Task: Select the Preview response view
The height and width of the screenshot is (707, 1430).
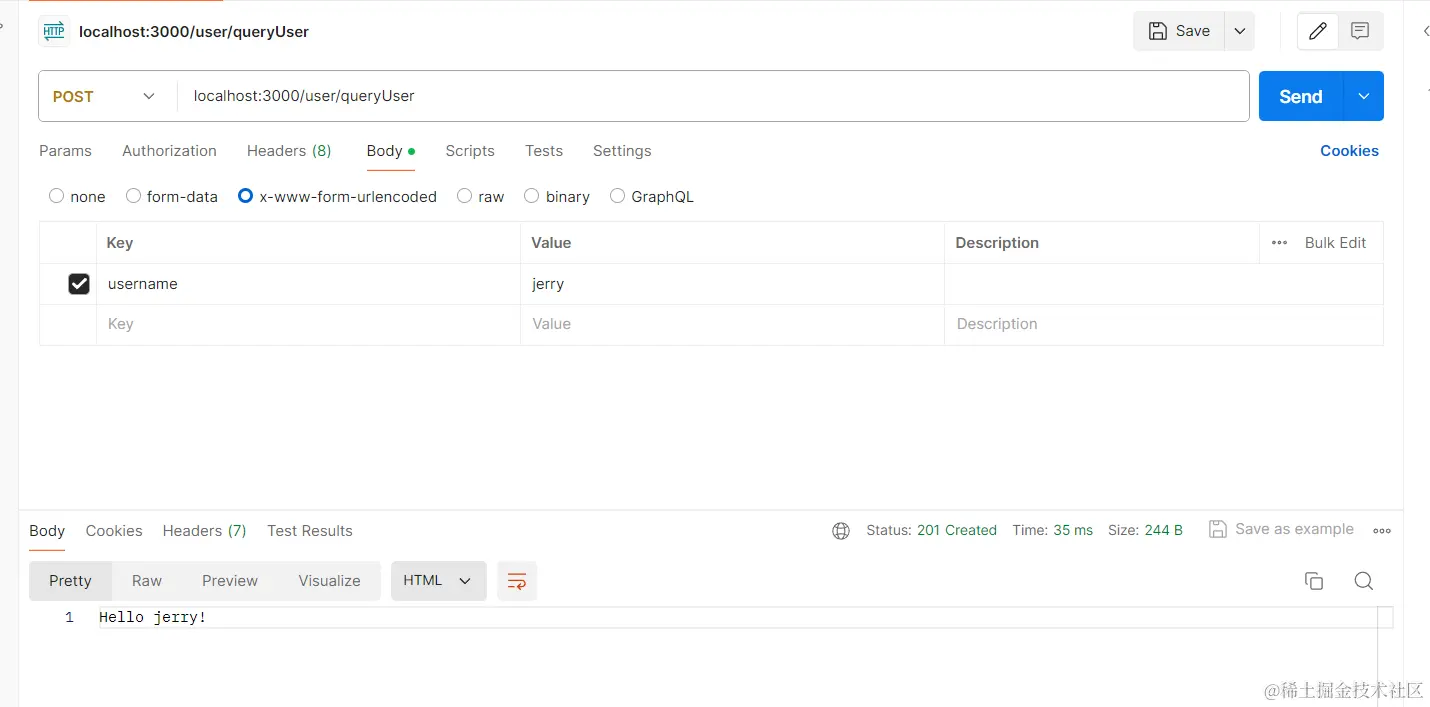Action: click(230, 581)
